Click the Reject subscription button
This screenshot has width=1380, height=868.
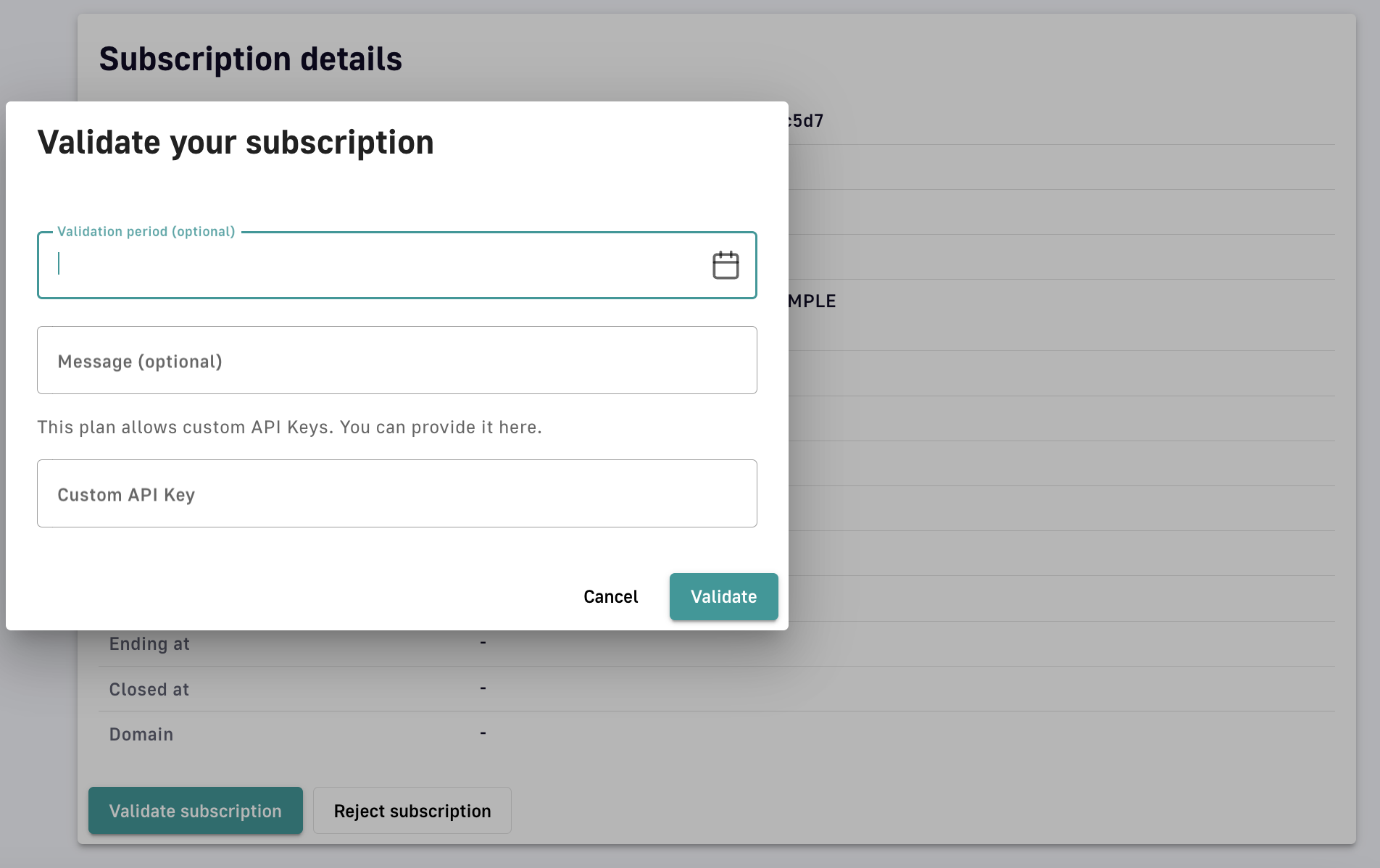pyautogui.click(x=412, y=811)
